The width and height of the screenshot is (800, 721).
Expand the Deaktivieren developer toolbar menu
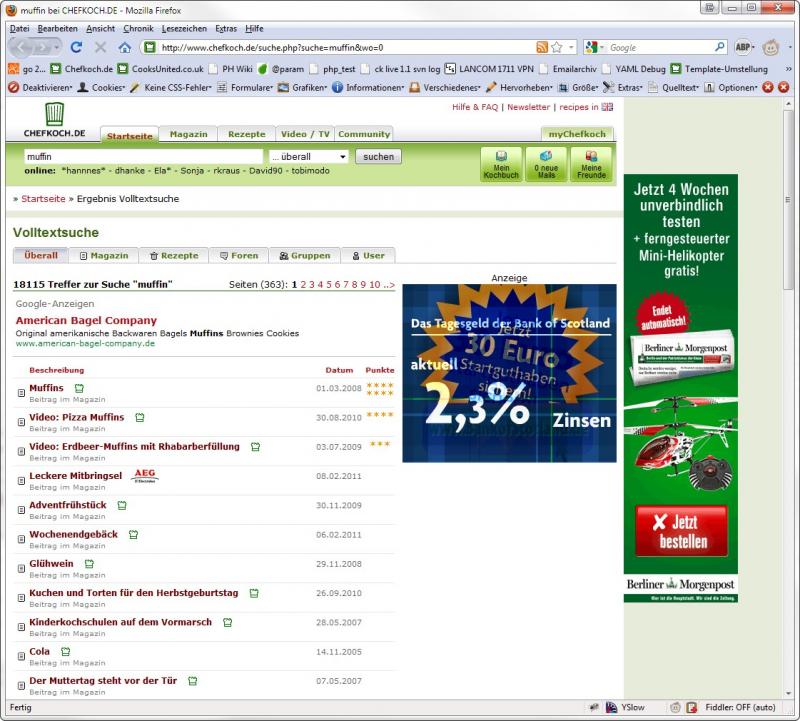pyautogui.click(x=42, y=87)
